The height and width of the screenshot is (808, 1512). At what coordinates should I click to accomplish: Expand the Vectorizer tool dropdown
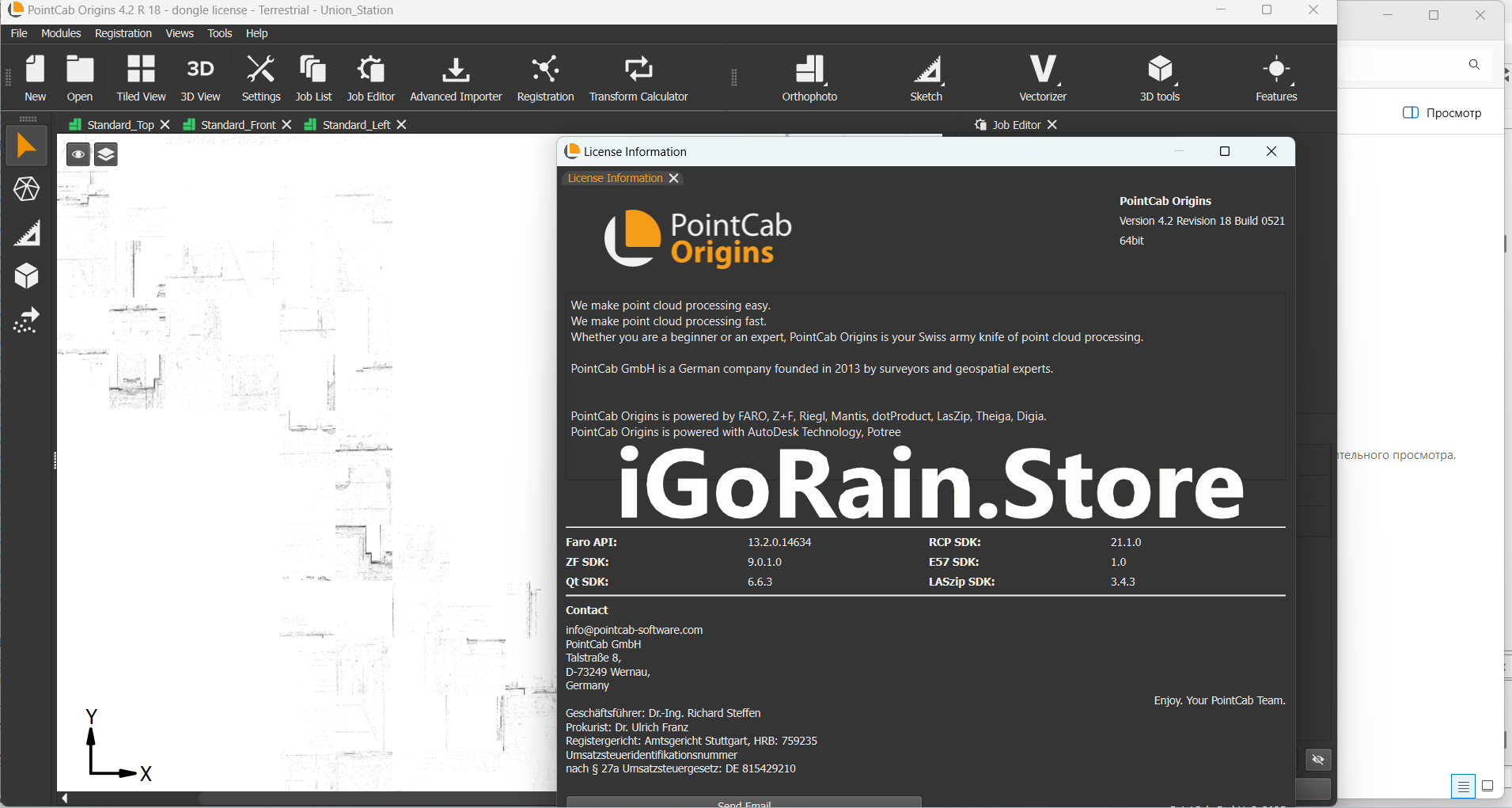pyautogui.click(x=1059, y=83)
